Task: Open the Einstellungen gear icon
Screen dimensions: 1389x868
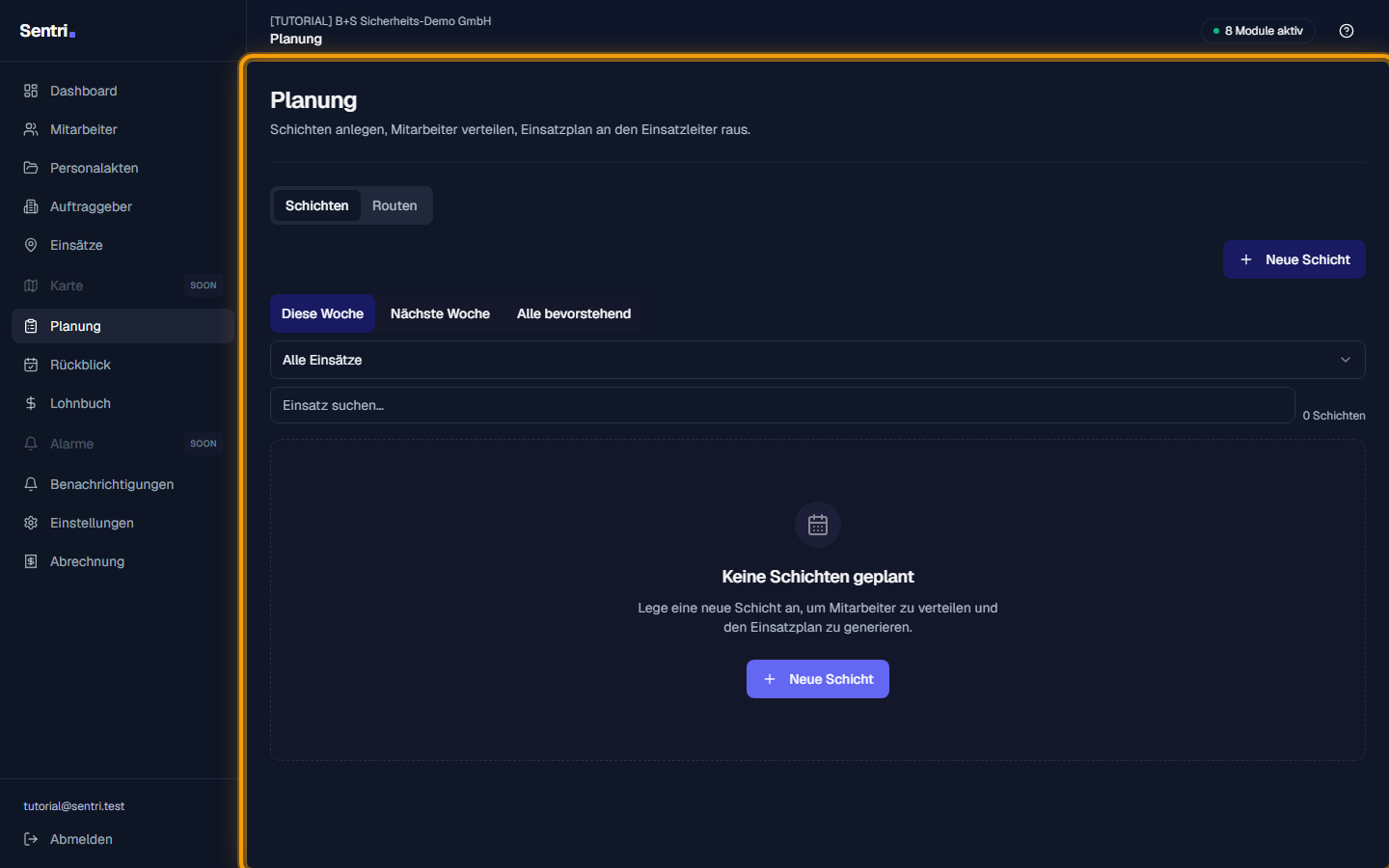Action: click(x=31, y=523)
